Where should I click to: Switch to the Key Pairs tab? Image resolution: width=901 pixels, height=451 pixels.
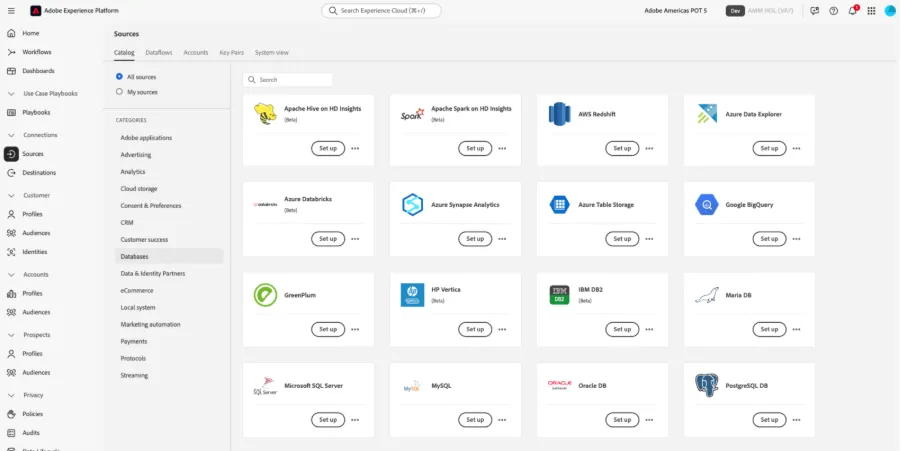[x=232, y=52]
